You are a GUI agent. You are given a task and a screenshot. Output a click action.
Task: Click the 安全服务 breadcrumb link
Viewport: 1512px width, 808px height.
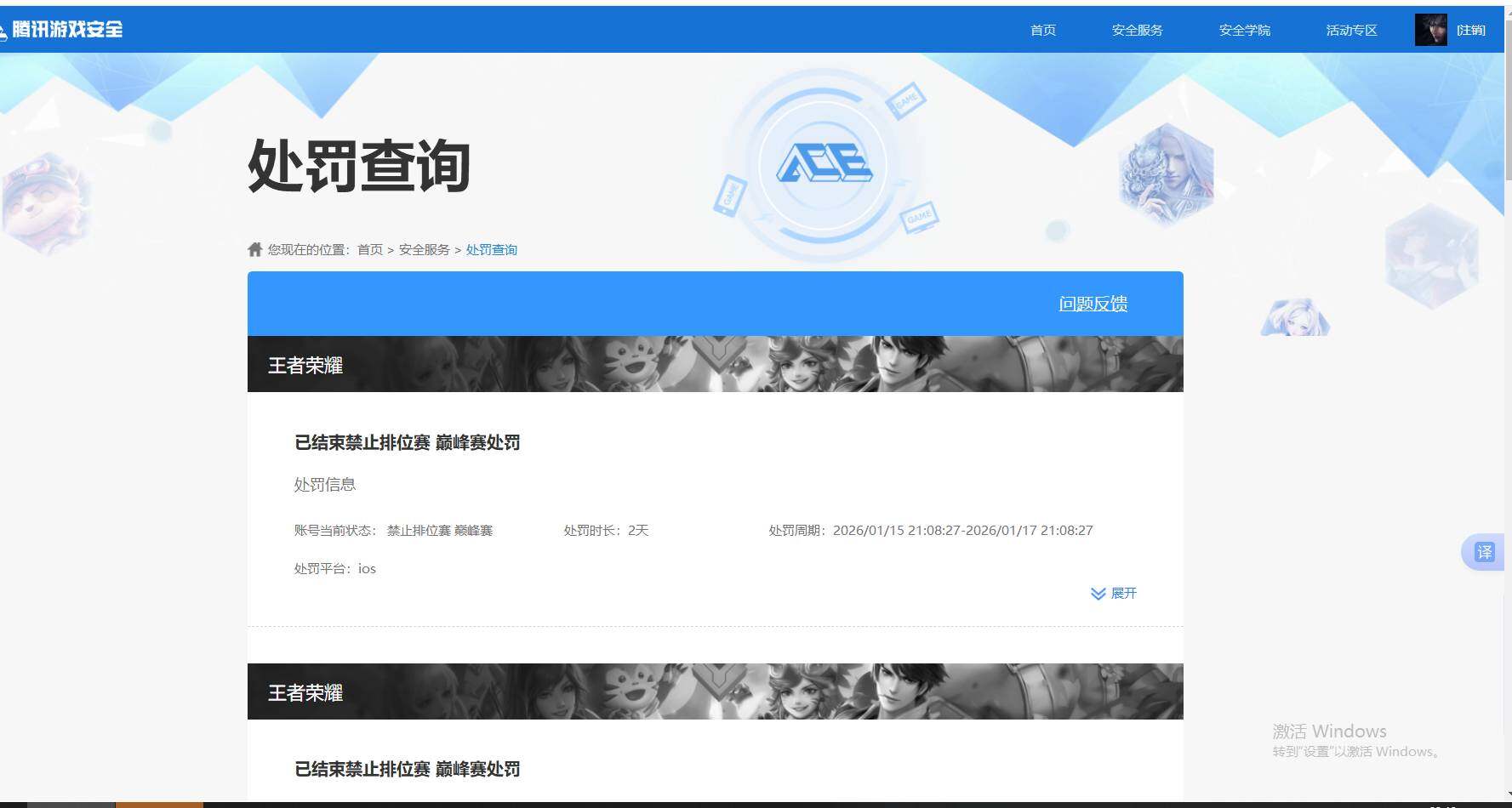(x=423, y=249)
